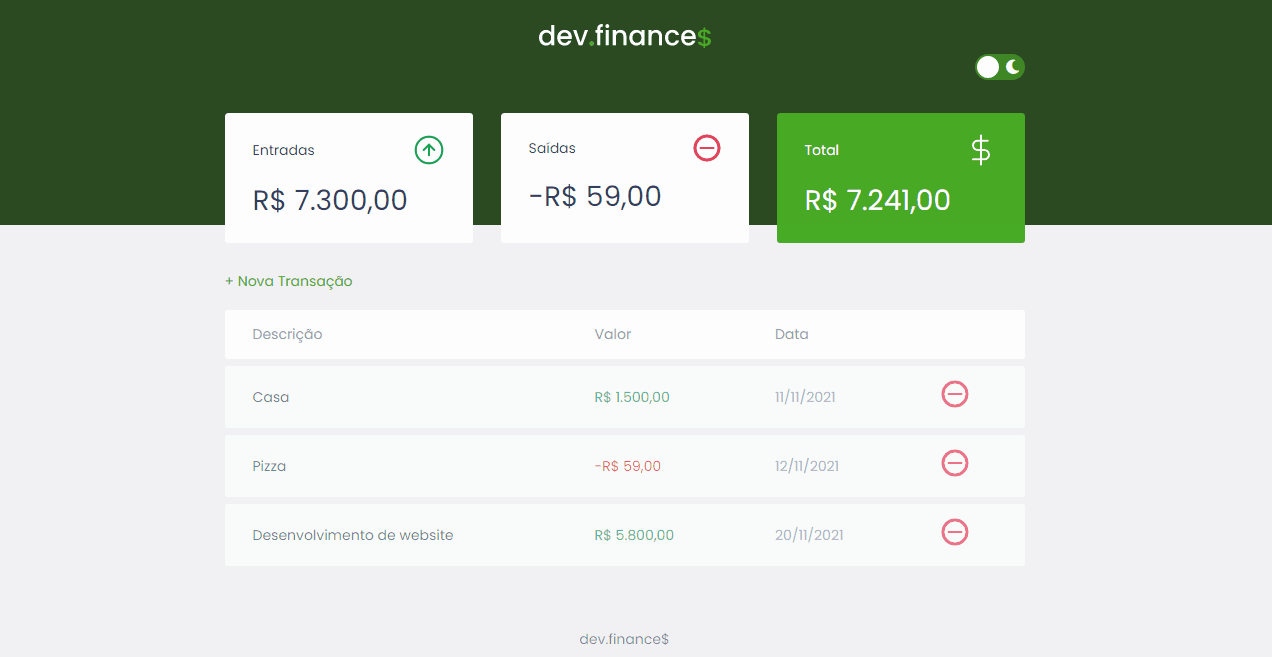Click the Pizza amount -R$ 59,00
The width and height of the screenshot is (1272, 657).
[628, 466]
